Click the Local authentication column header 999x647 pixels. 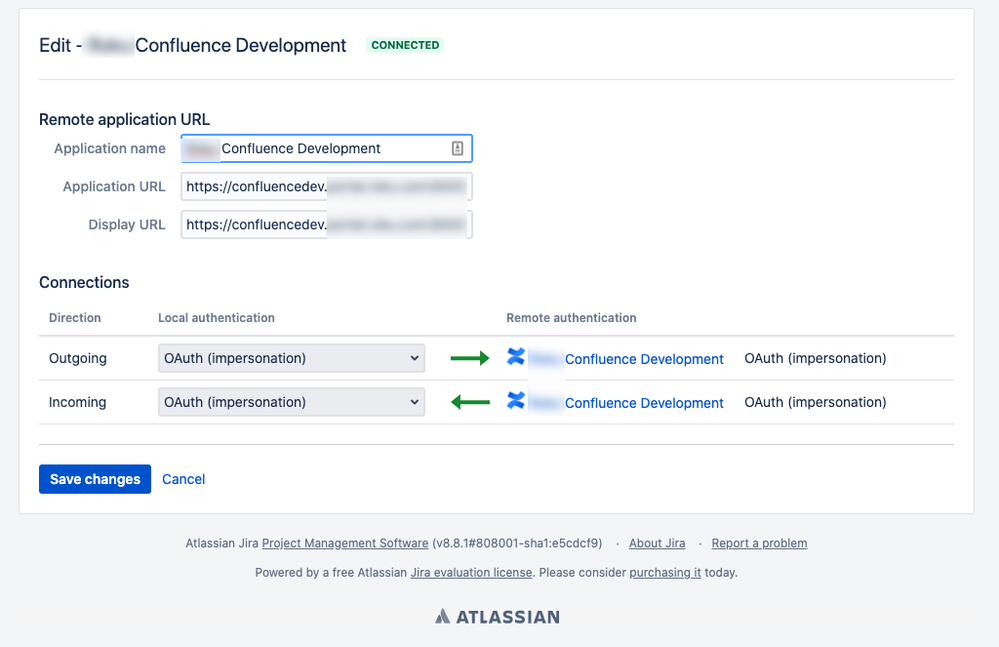[216, 318]
